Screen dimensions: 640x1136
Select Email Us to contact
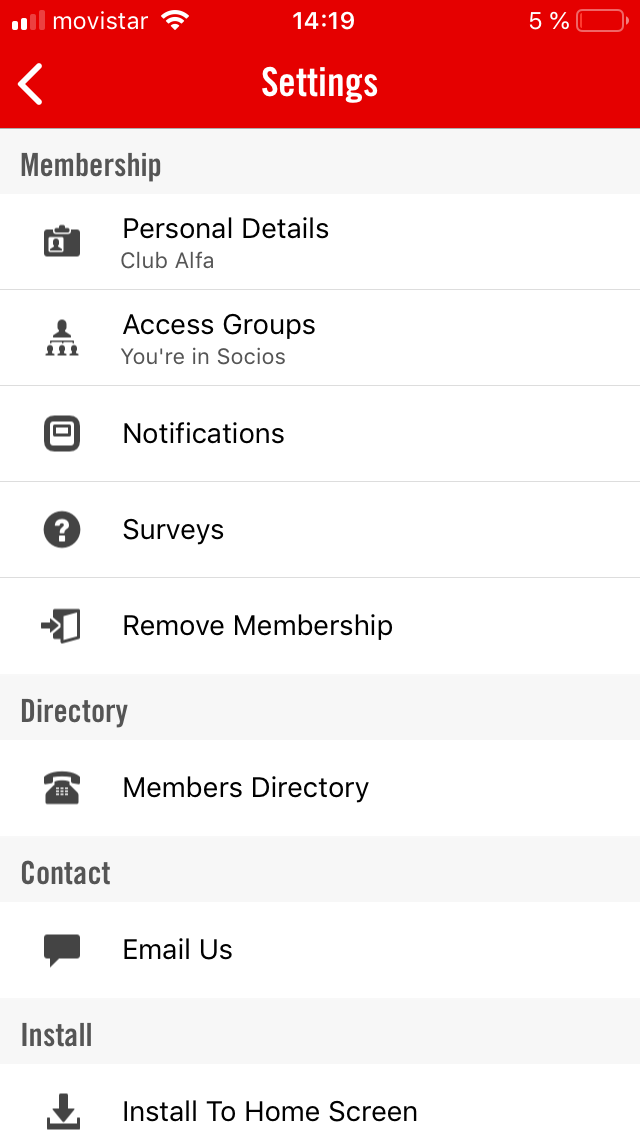tap(178, 950)
